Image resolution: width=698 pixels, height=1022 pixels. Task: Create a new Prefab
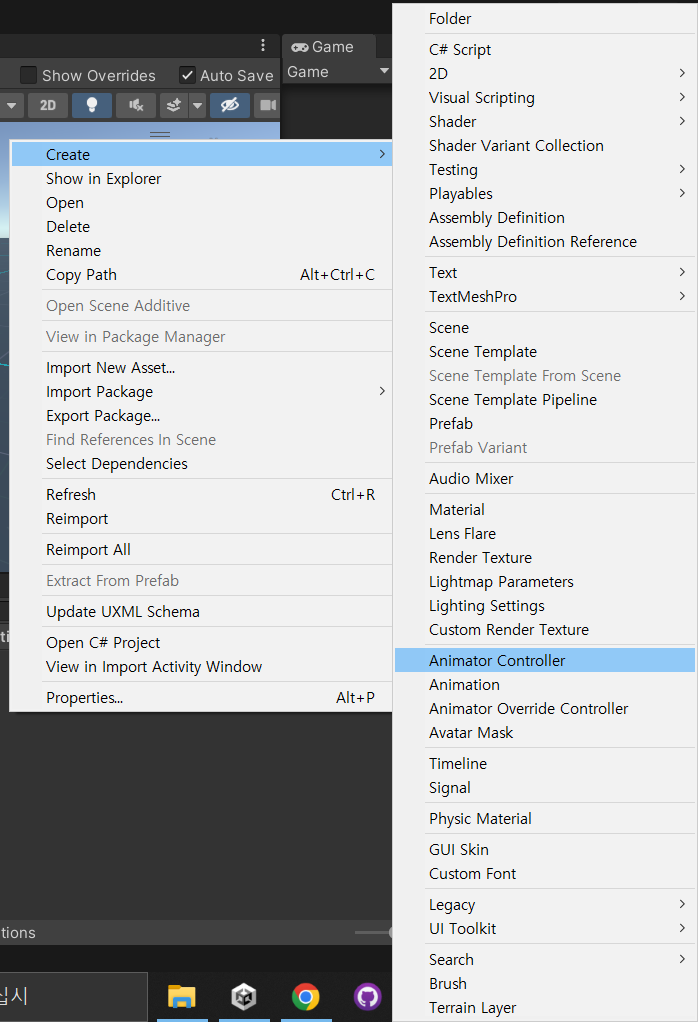(x=545, y=424)
